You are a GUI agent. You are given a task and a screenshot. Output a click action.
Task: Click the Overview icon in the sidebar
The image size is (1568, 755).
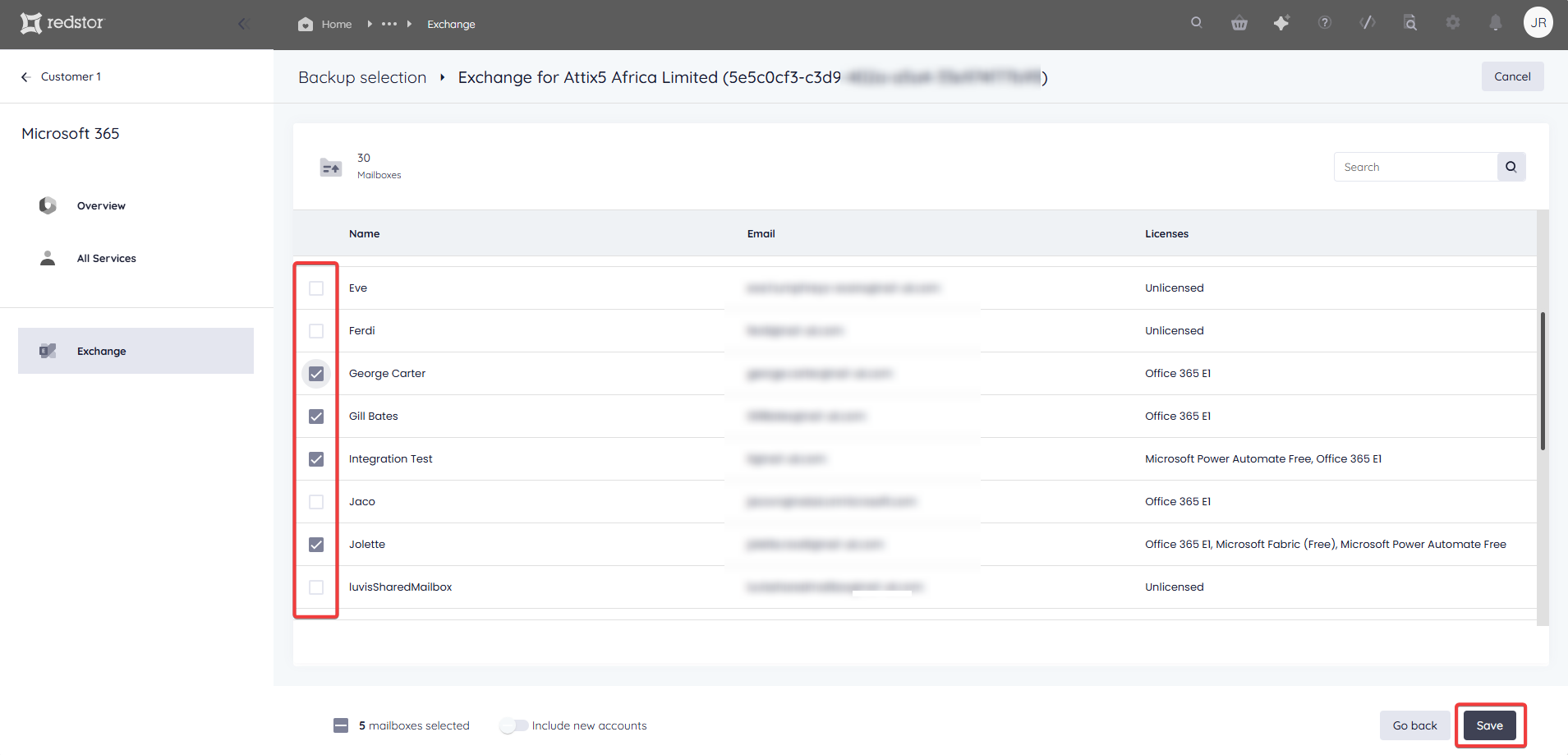48,205
